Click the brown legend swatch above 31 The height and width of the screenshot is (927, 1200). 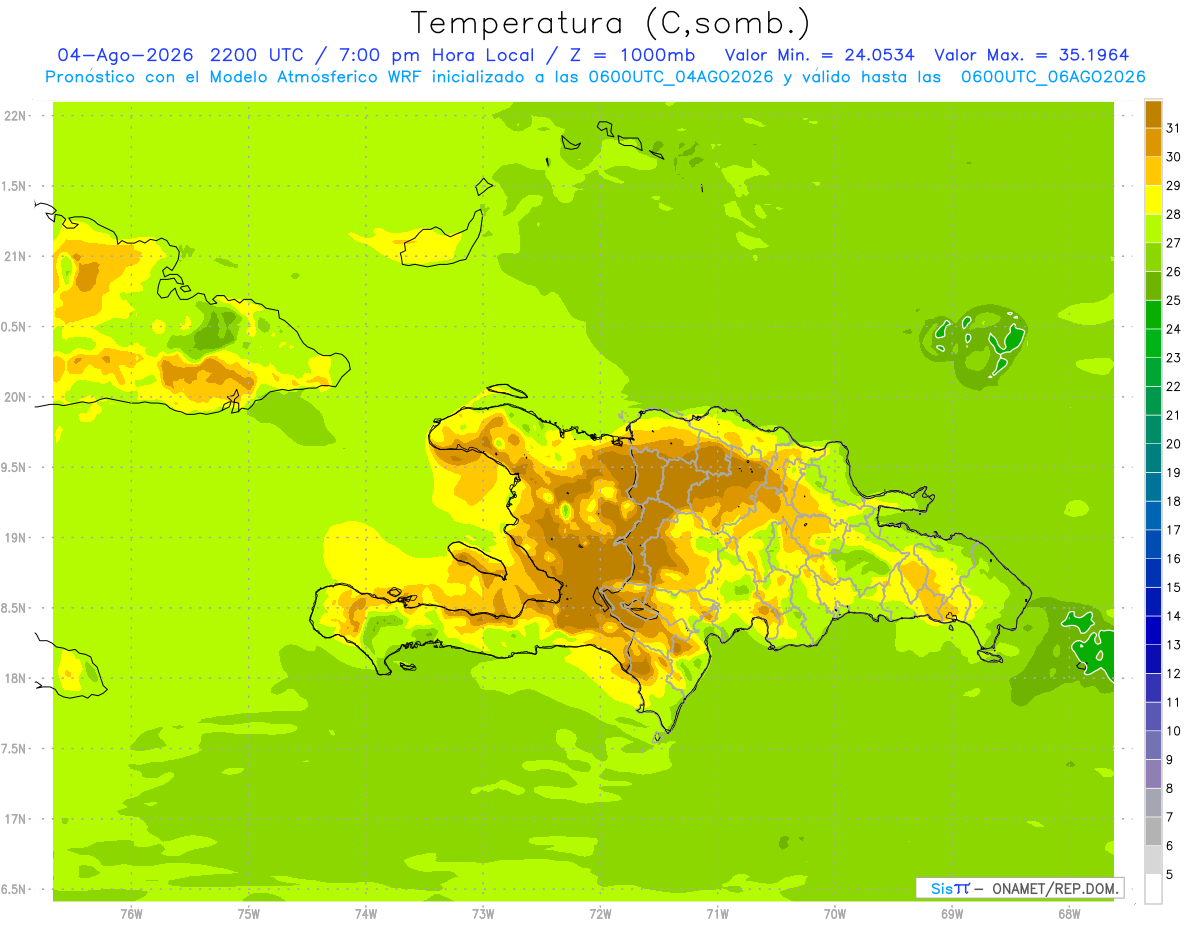point(1153,114)
